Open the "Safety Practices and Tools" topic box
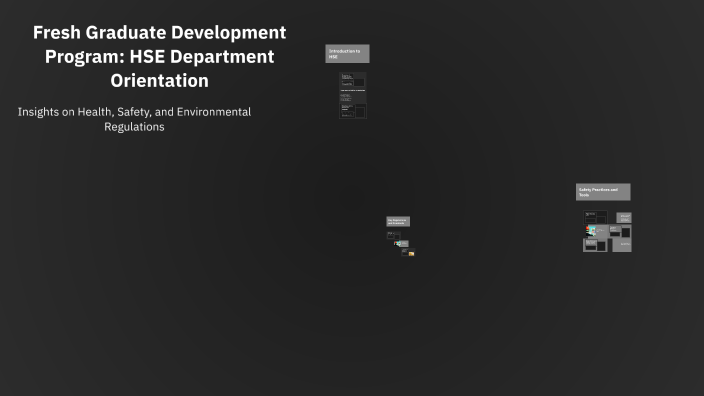The width and height of the screenshot is (704, 396). (603, 192)
